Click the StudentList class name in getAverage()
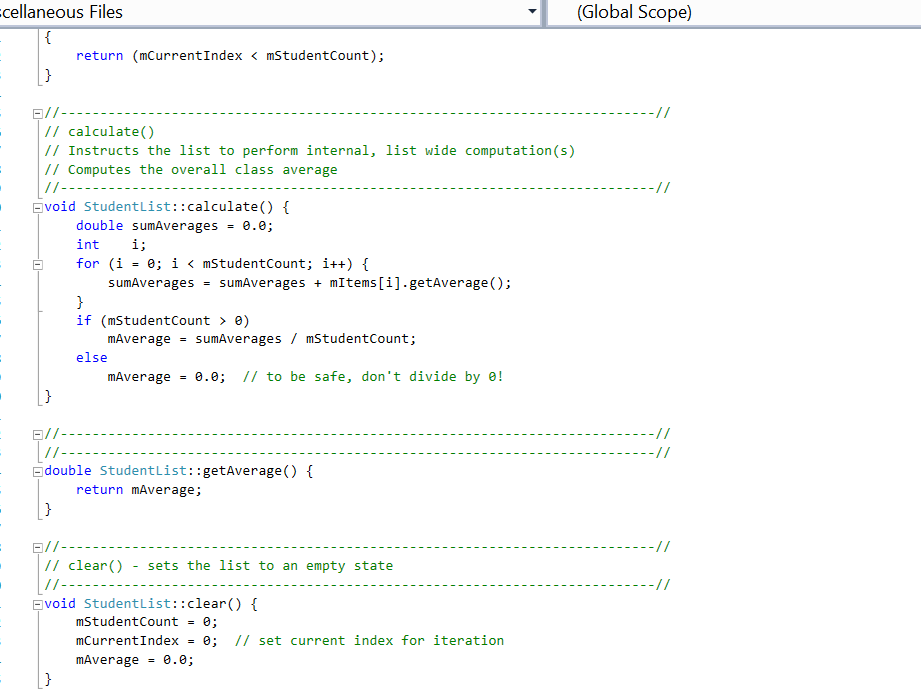 tap(143, 471)
